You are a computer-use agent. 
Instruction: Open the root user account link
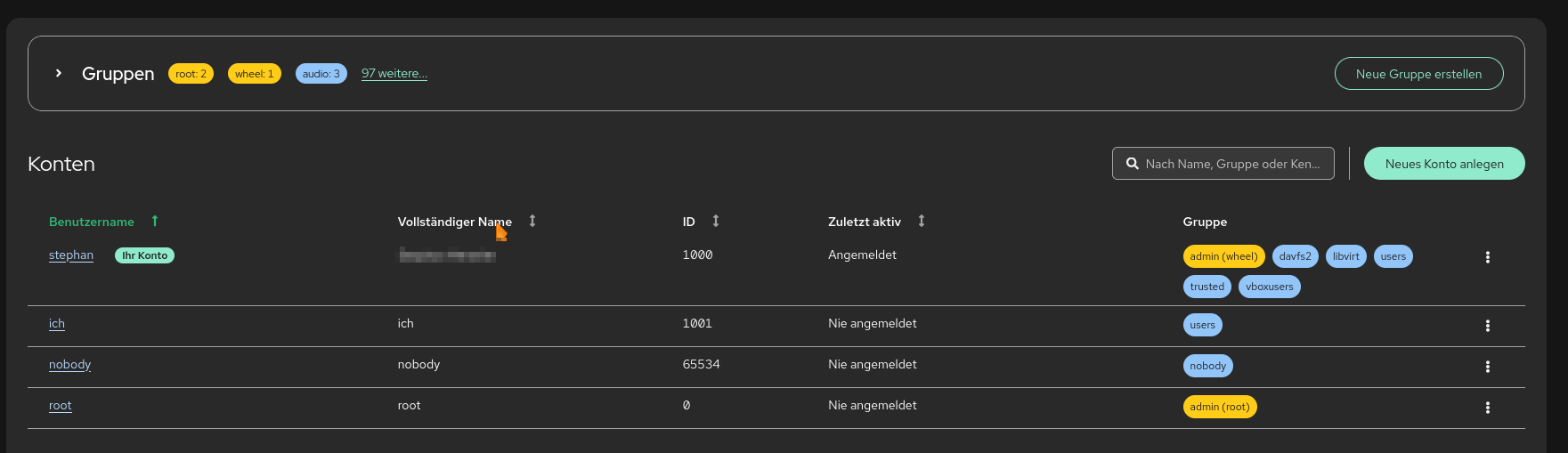click(x=60, y=406)
